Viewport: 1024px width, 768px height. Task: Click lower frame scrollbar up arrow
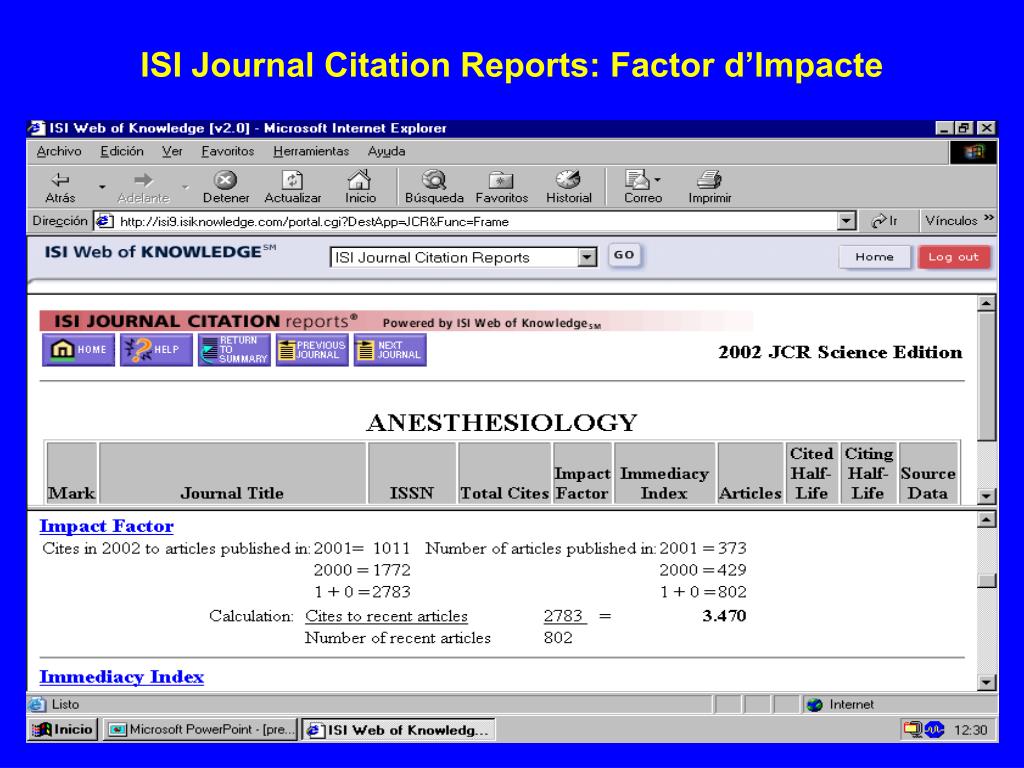987,520
